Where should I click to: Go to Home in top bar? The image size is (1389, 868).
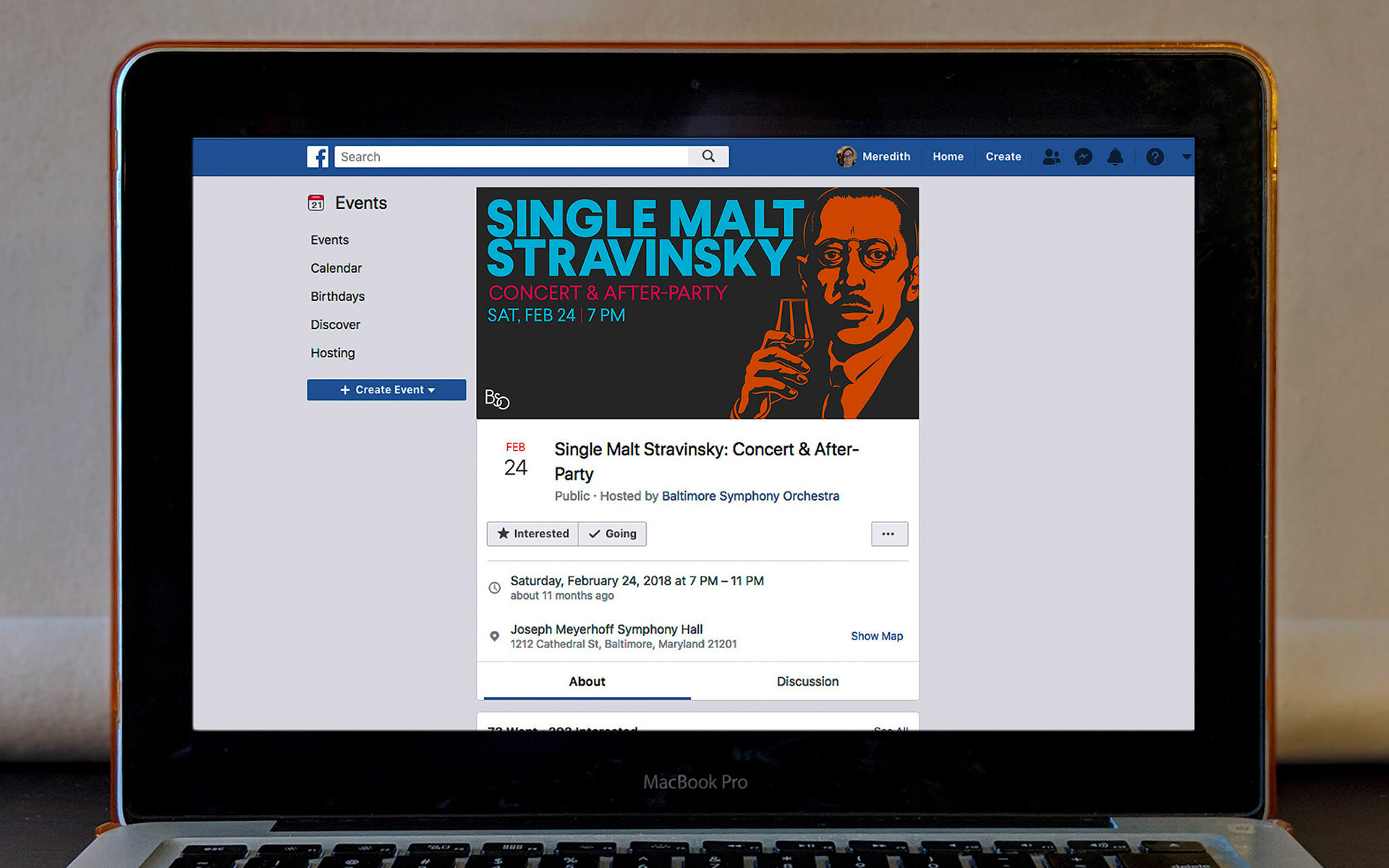(948, 156)
